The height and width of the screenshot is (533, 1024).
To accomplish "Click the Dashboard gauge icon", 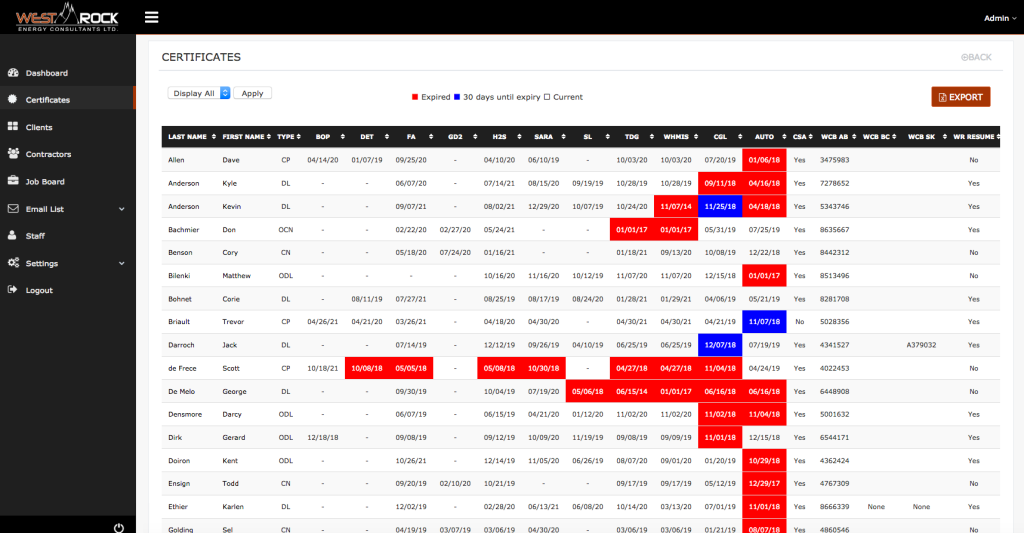I will pos(13,73).
